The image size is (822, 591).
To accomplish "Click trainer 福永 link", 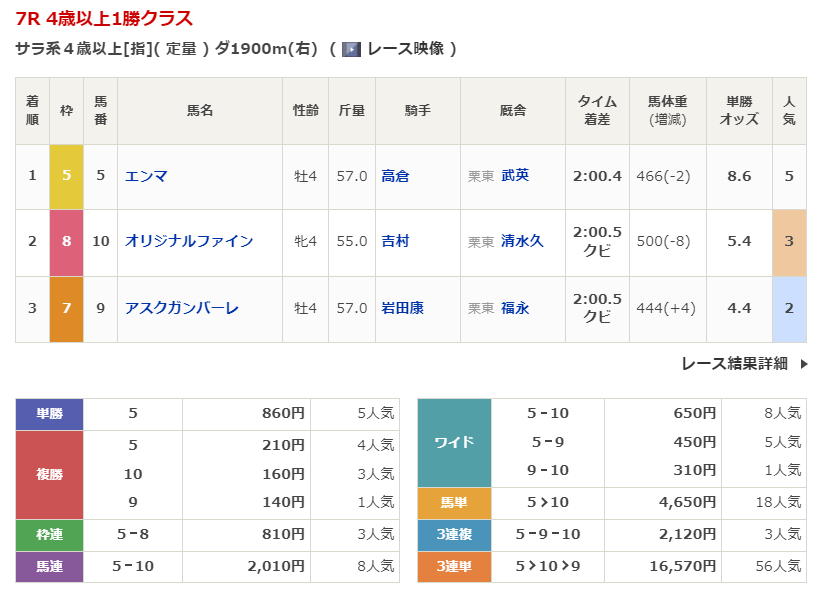I will (x=515, y=308).
